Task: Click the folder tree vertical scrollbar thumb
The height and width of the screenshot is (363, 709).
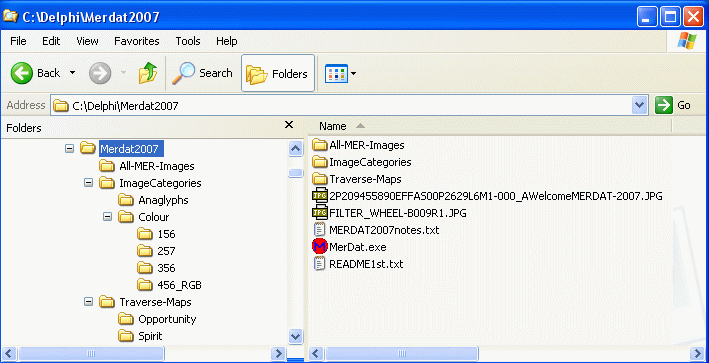Action: click(296, 173)
